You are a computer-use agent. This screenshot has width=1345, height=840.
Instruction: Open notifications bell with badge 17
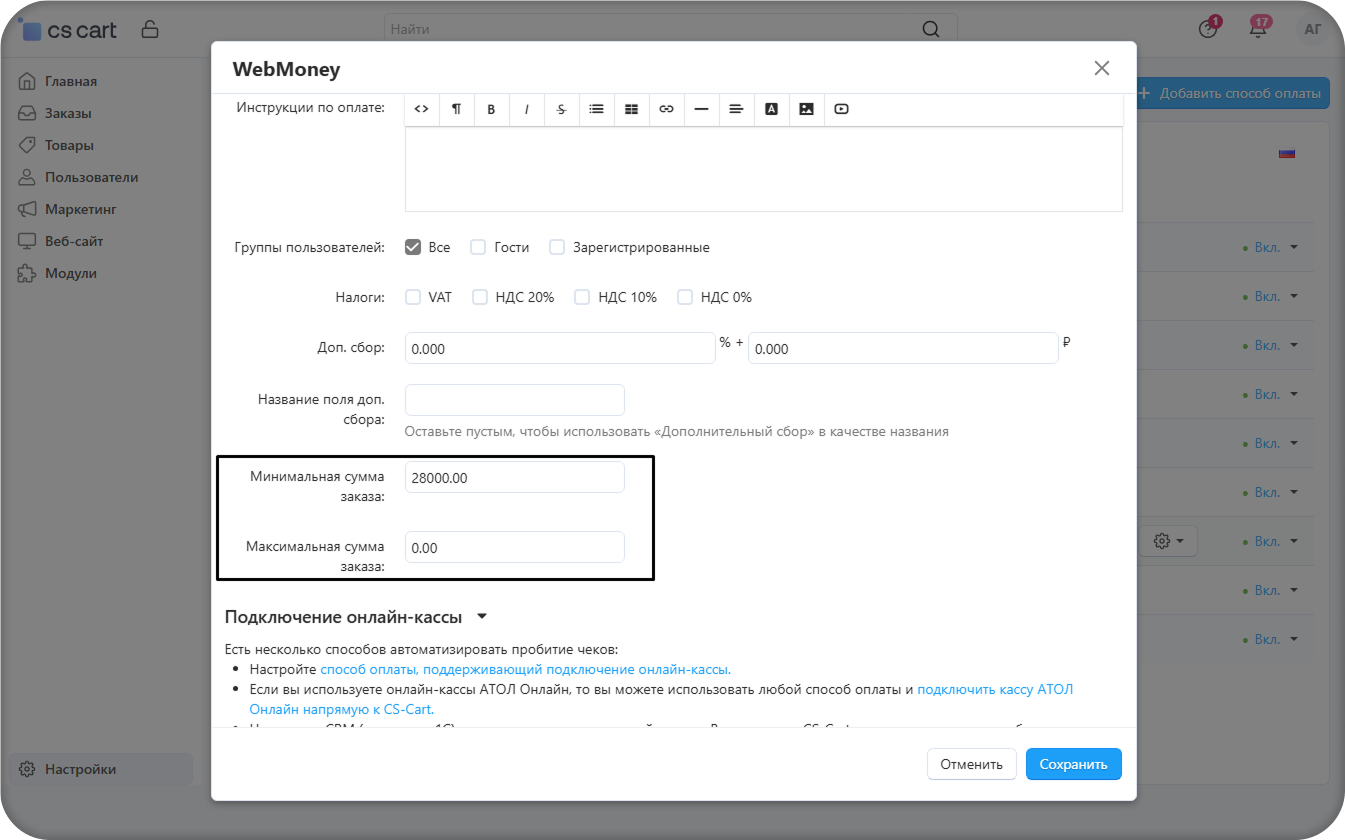[x=1259, y=28]
